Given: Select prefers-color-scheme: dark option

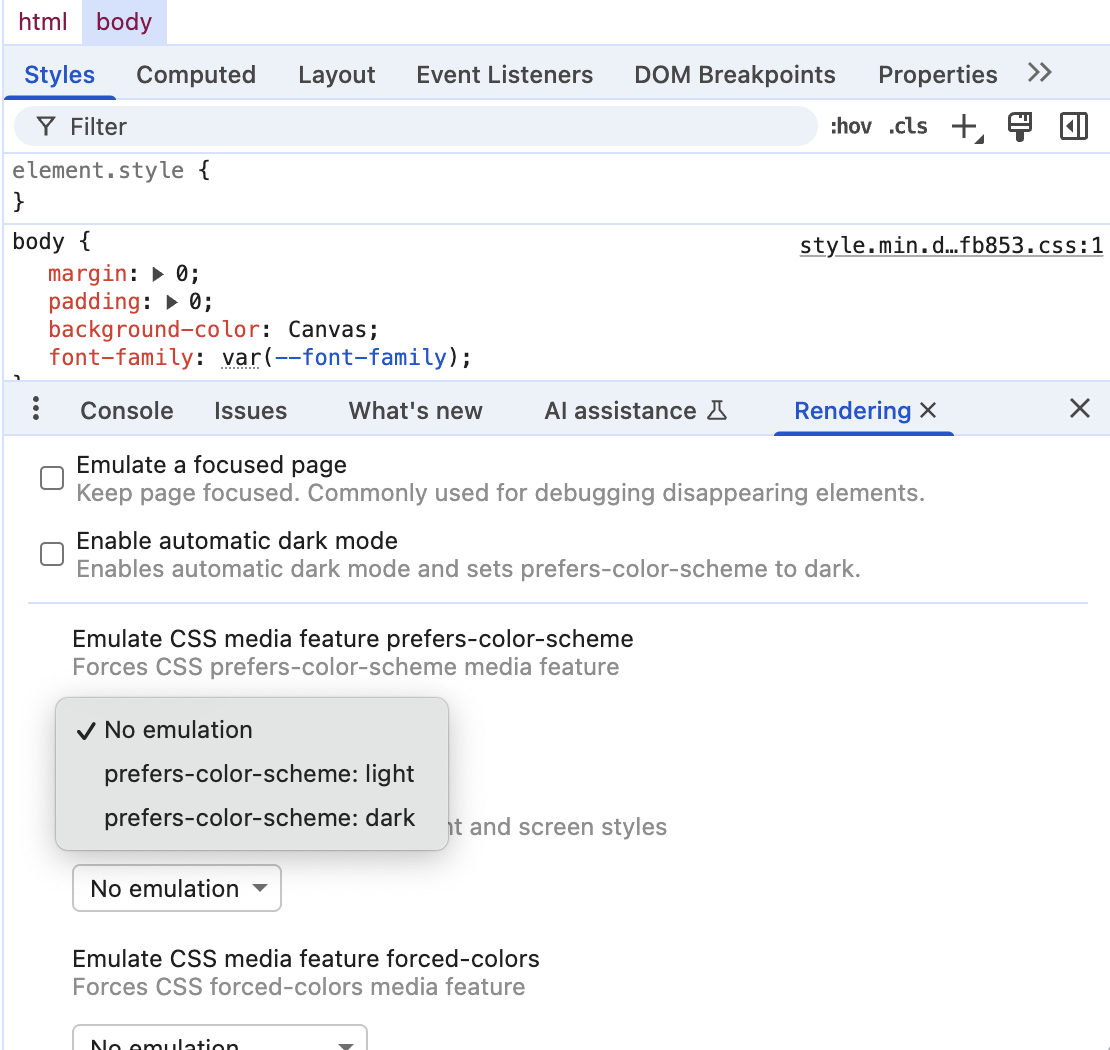Looking at the screenshot, I should tap(259, 818).
